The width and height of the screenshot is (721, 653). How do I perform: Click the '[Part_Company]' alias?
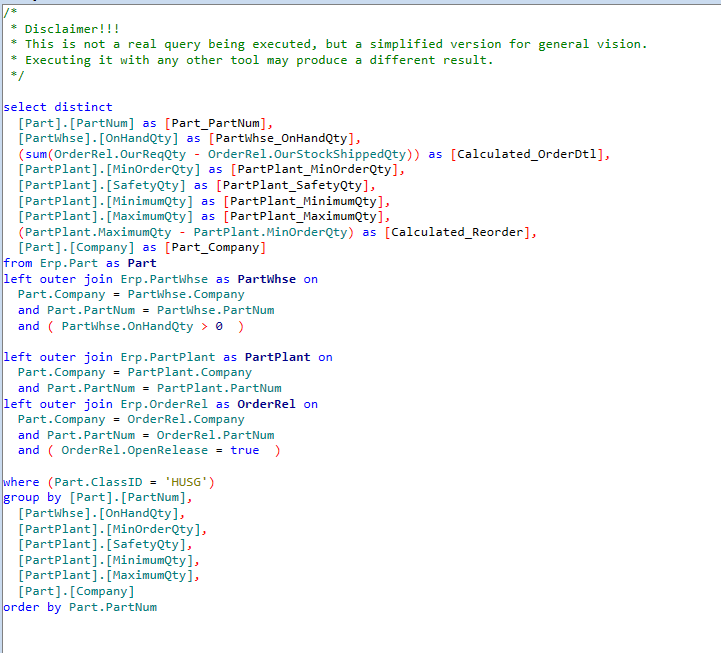click(x=216, y=248)
